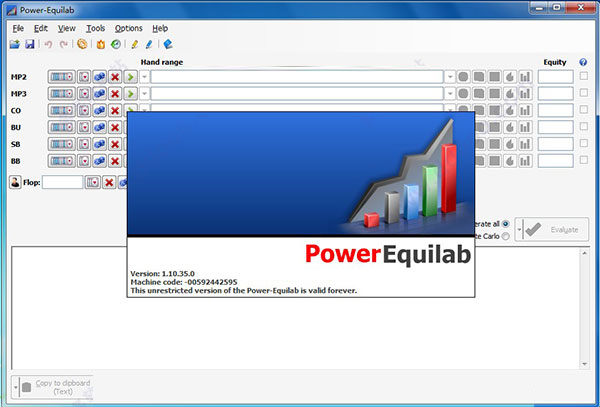Viewport: 600px width, 407px height.
Task: Click the green clock toolbar icon
Action: tap(116, 44)
